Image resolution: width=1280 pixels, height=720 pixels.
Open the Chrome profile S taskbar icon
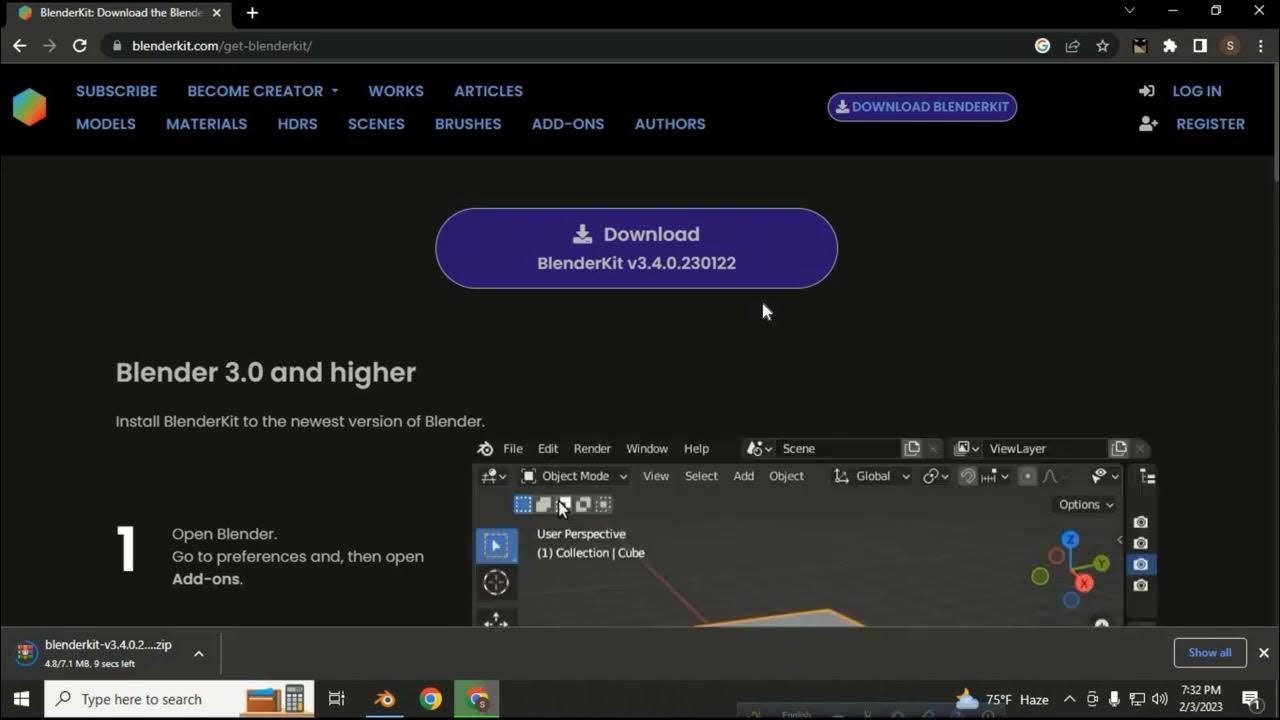click(477, 699)
